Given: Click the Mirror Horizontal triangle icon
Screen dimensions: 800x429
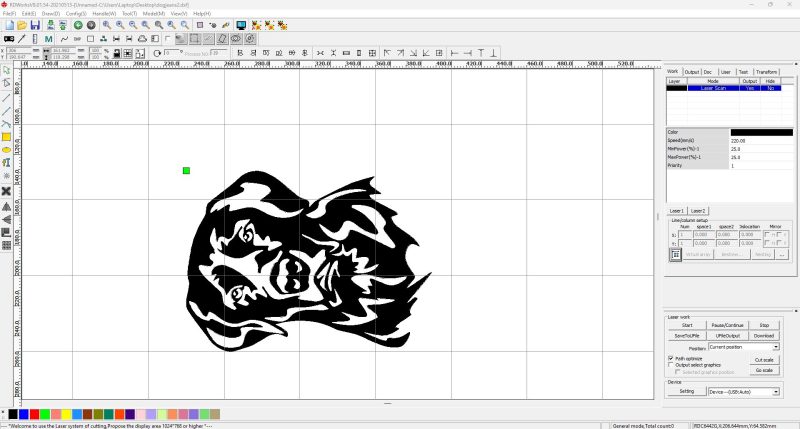Looking at the screenshot, I should [6, 207].
